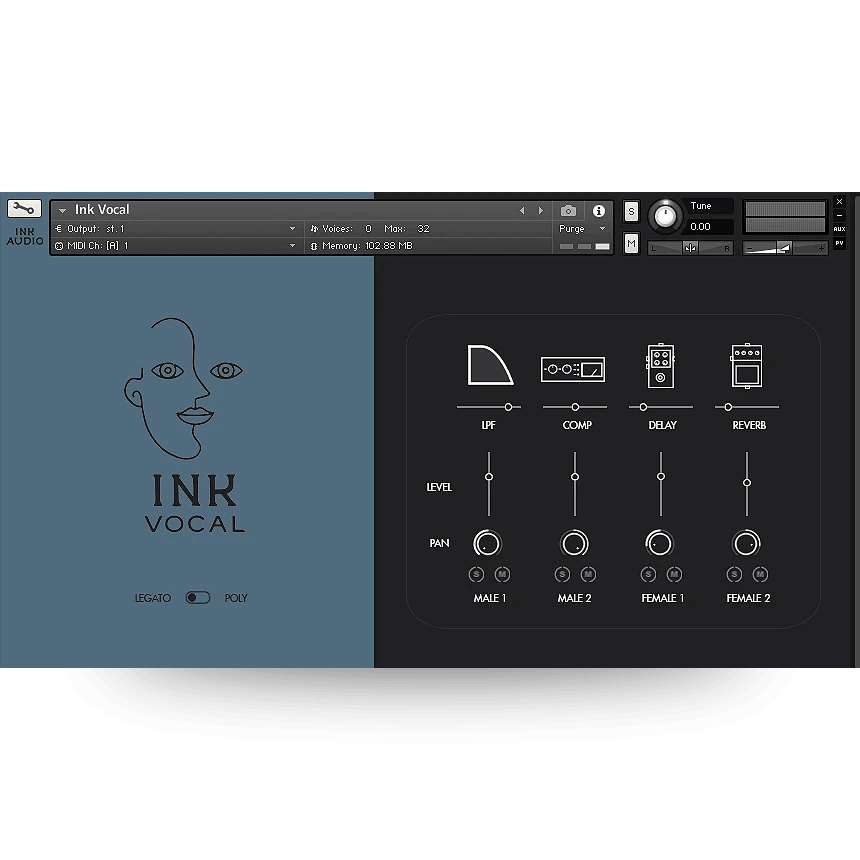860x860 pixels.
Task: Click the DELAY amount slider
Action: 661,407
